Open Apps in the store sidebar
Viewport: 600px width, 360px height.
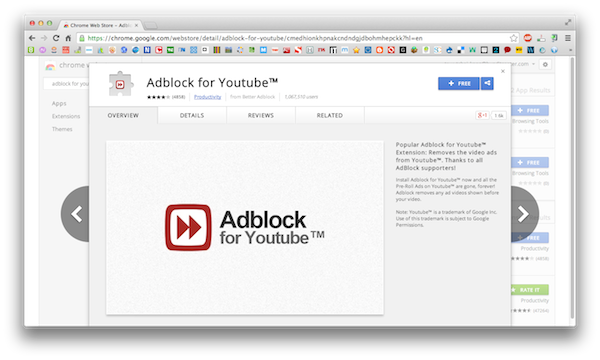click(x=59, y=103)
